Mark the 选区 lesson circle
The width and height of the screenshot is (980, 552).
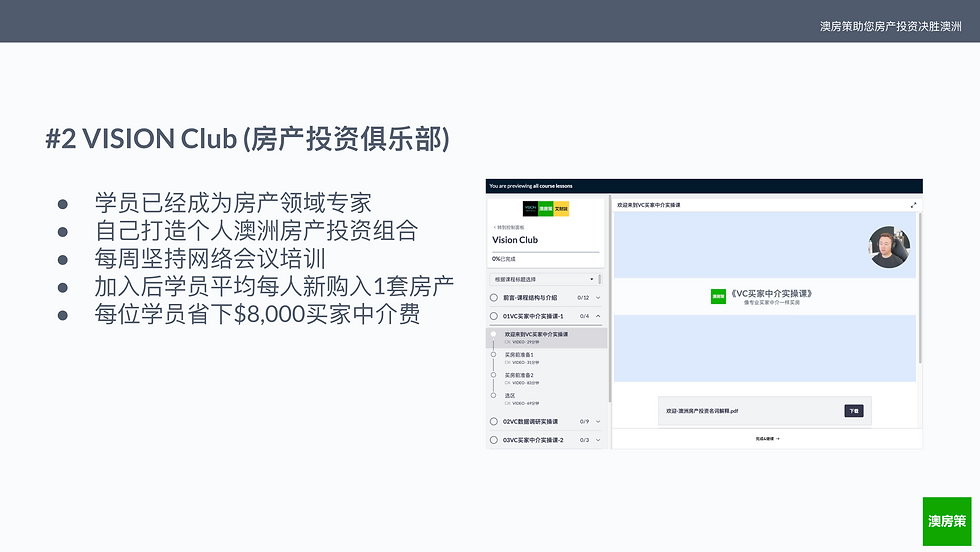pos(493,395)
